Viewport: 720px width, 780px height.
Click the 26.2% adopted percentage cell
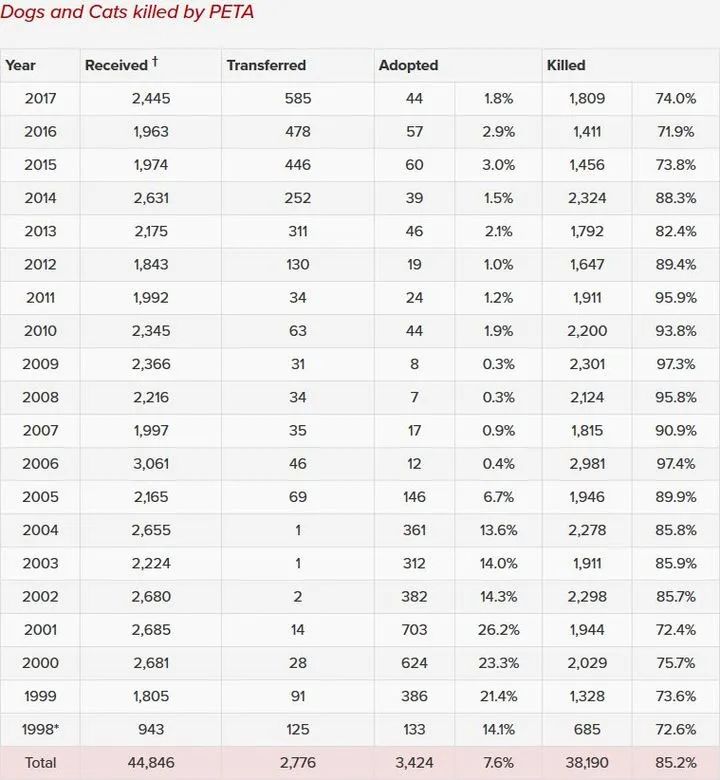tap(496, 629)
